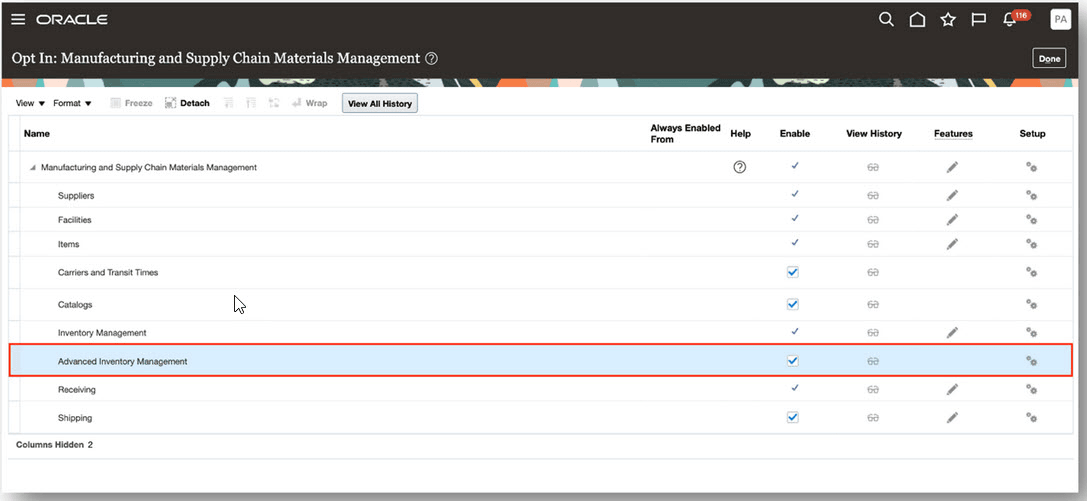Screen dimensions: 1087x501
Task: Edit features for Facilities row
Action: click(x=953, y=220)
